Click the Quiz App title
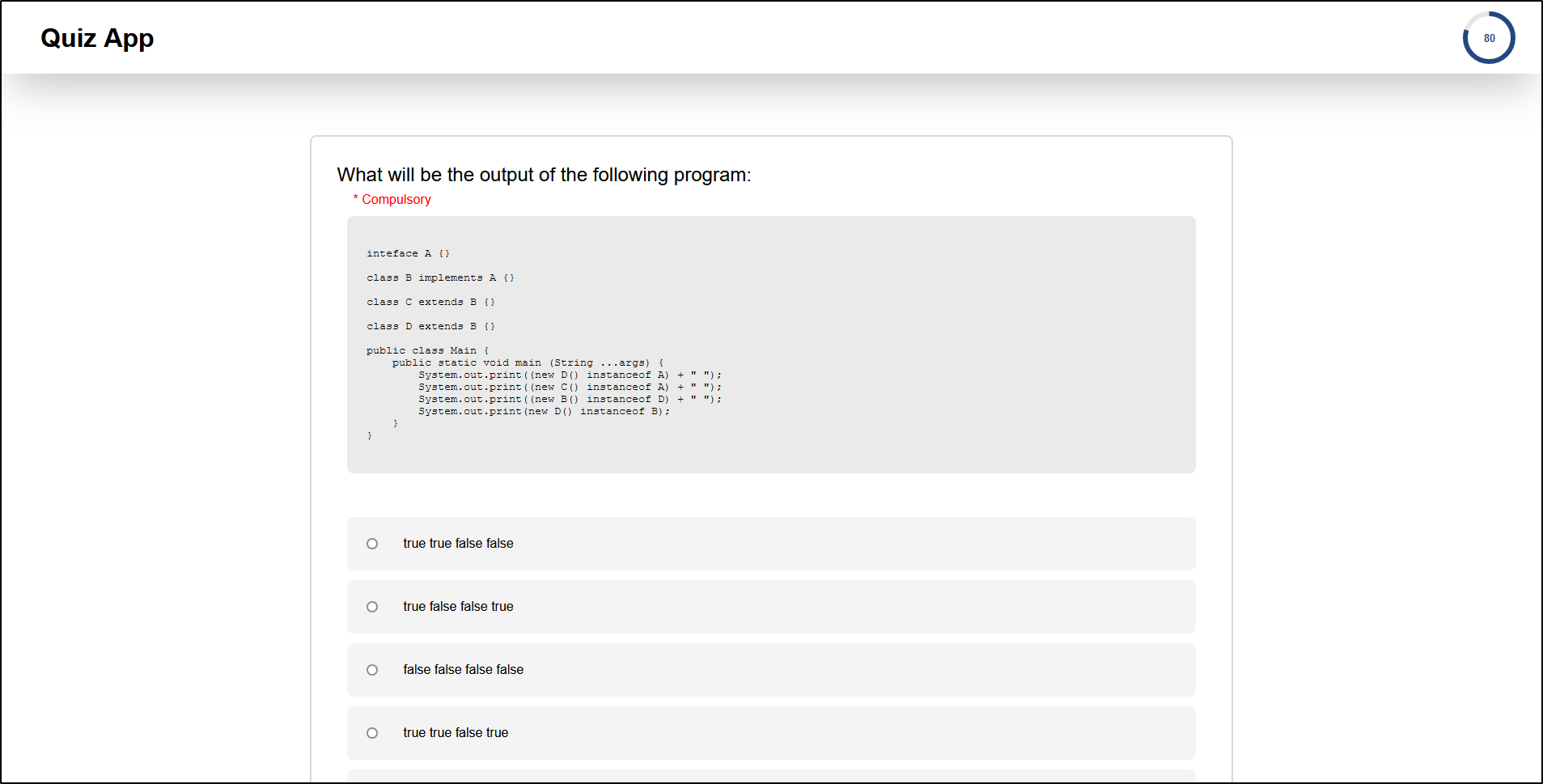 point(97,38)
